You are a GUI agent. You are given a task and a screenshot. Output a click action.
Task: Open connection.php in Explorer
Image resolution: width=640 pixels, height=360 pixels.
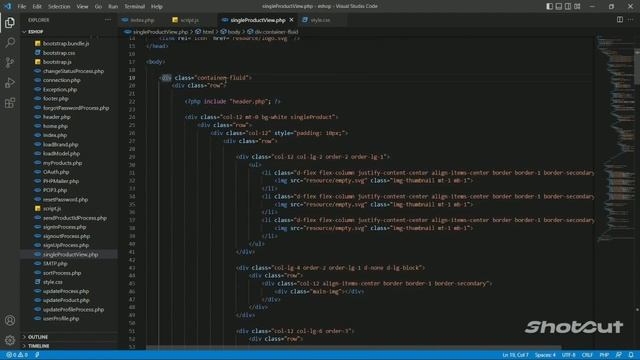coord(62,80)
